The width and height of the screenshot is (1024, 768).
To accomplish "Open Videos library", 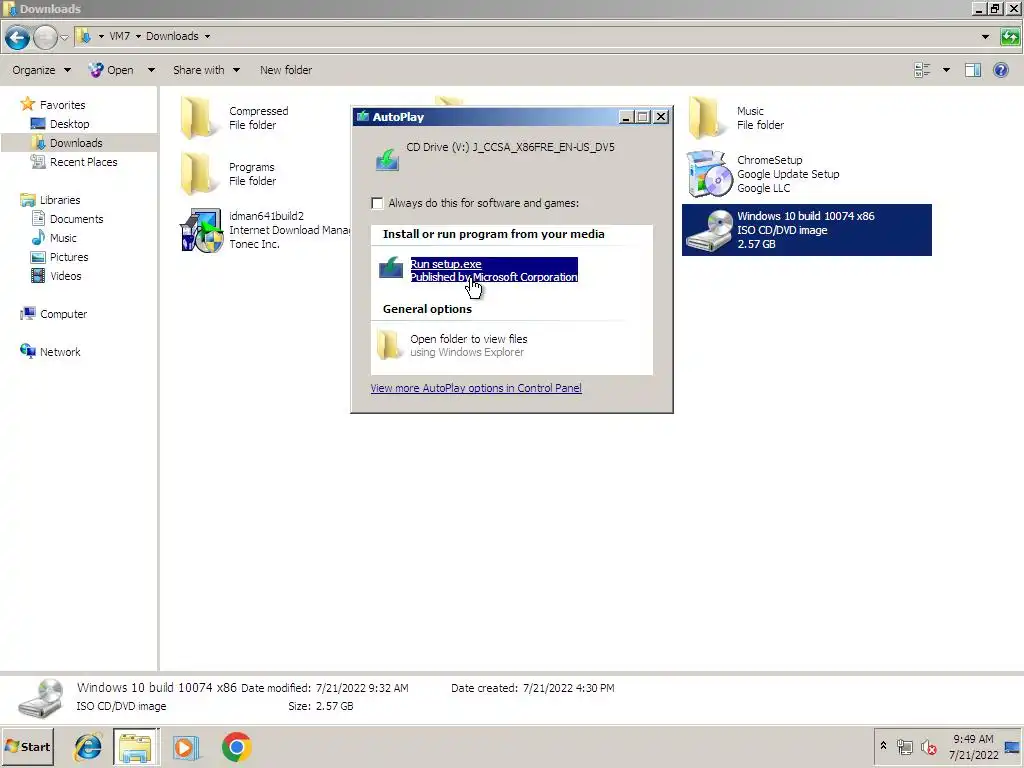I will tap(65, 276).
